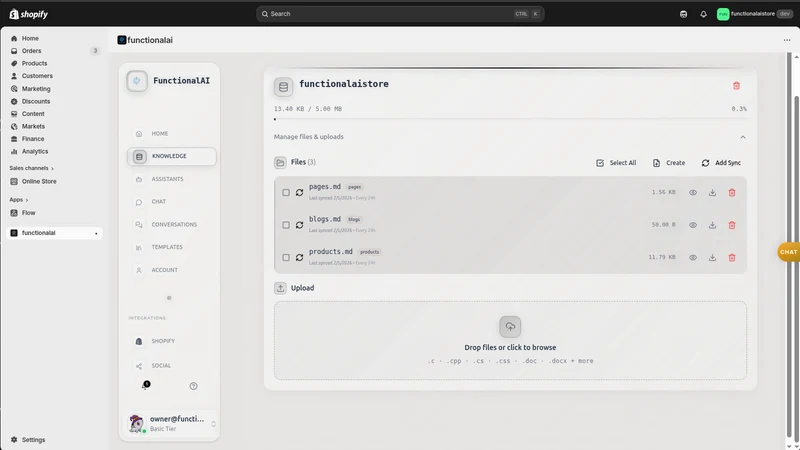This screenshot has width=800, height=450.
Task: Click sync icon for blogs.md
Action: tap(299, 225)
